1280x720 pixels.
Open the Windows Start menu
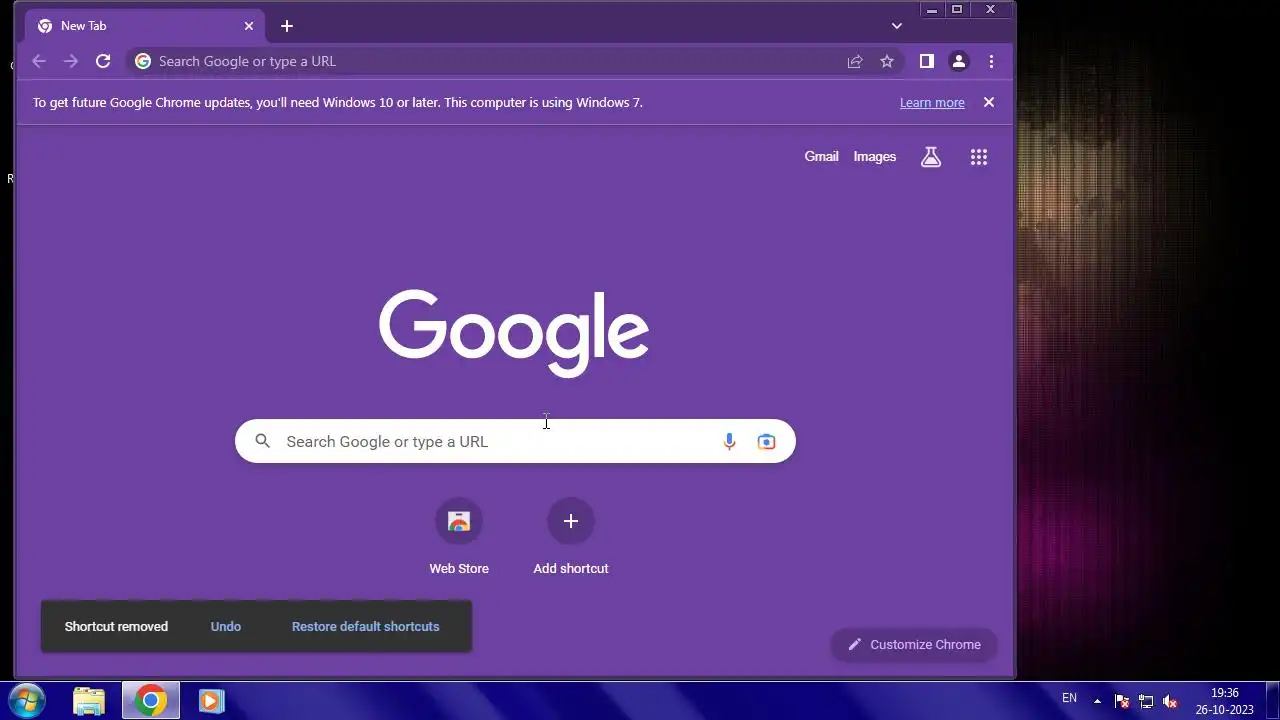[27, 701]
